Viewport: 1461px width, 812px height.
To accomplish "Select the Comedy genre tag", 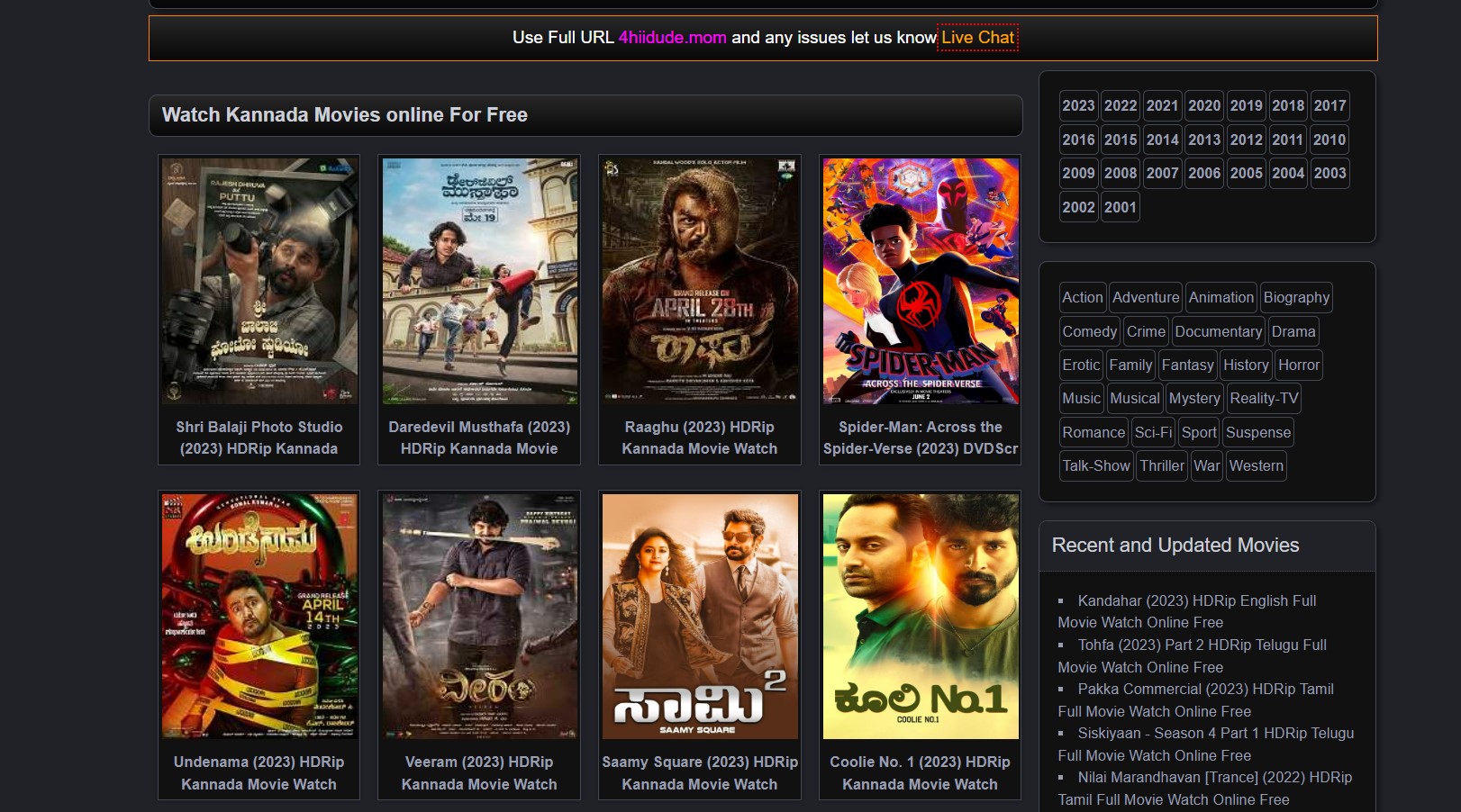I will pyautogui.click(x=1089, y=331).
